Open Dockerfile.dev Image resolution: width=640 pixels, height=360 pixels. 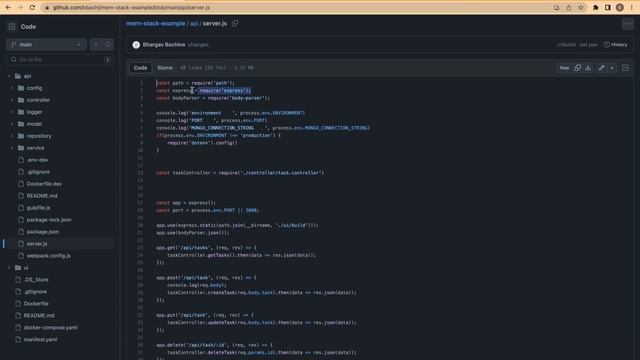[x=44, y=184]
